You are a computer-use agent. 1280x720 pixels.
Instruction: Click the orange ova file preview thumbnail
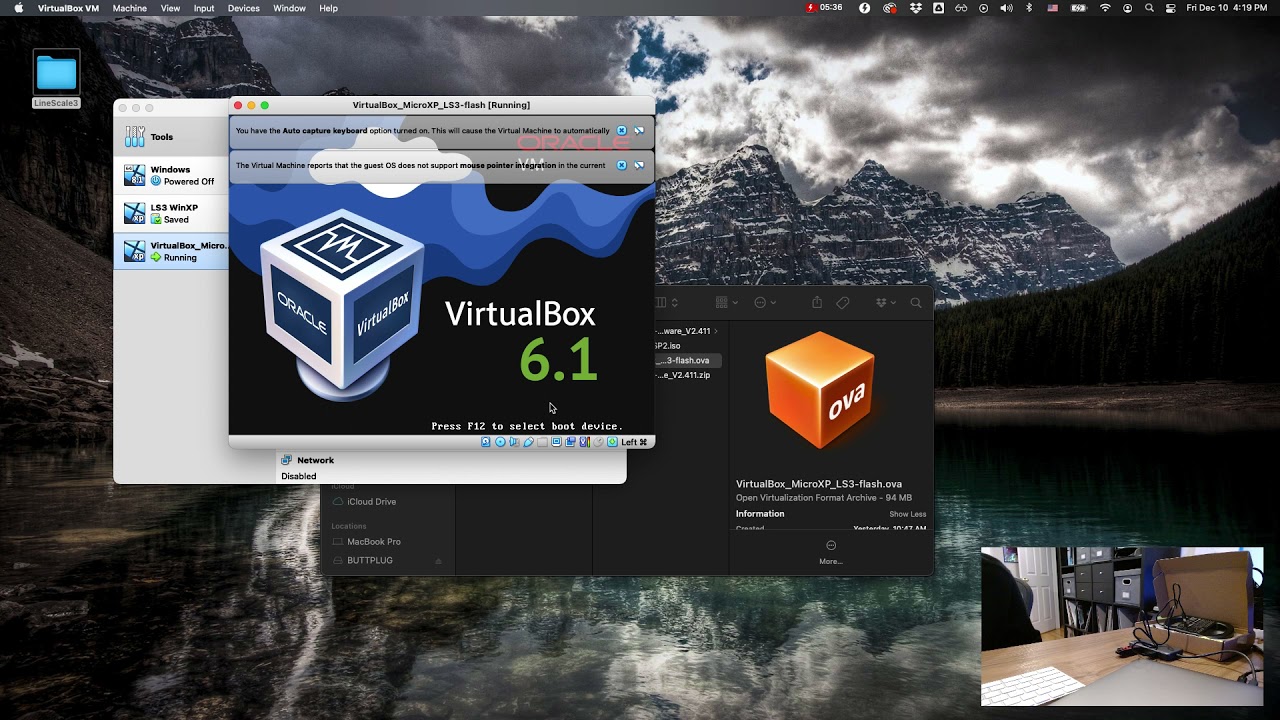(x=820, y=390)
